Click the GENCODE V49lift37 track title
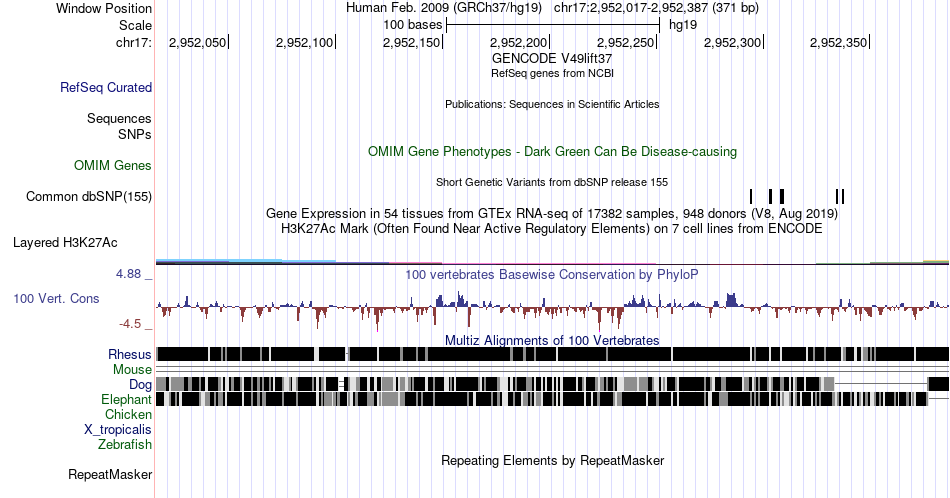 [552, 58]
